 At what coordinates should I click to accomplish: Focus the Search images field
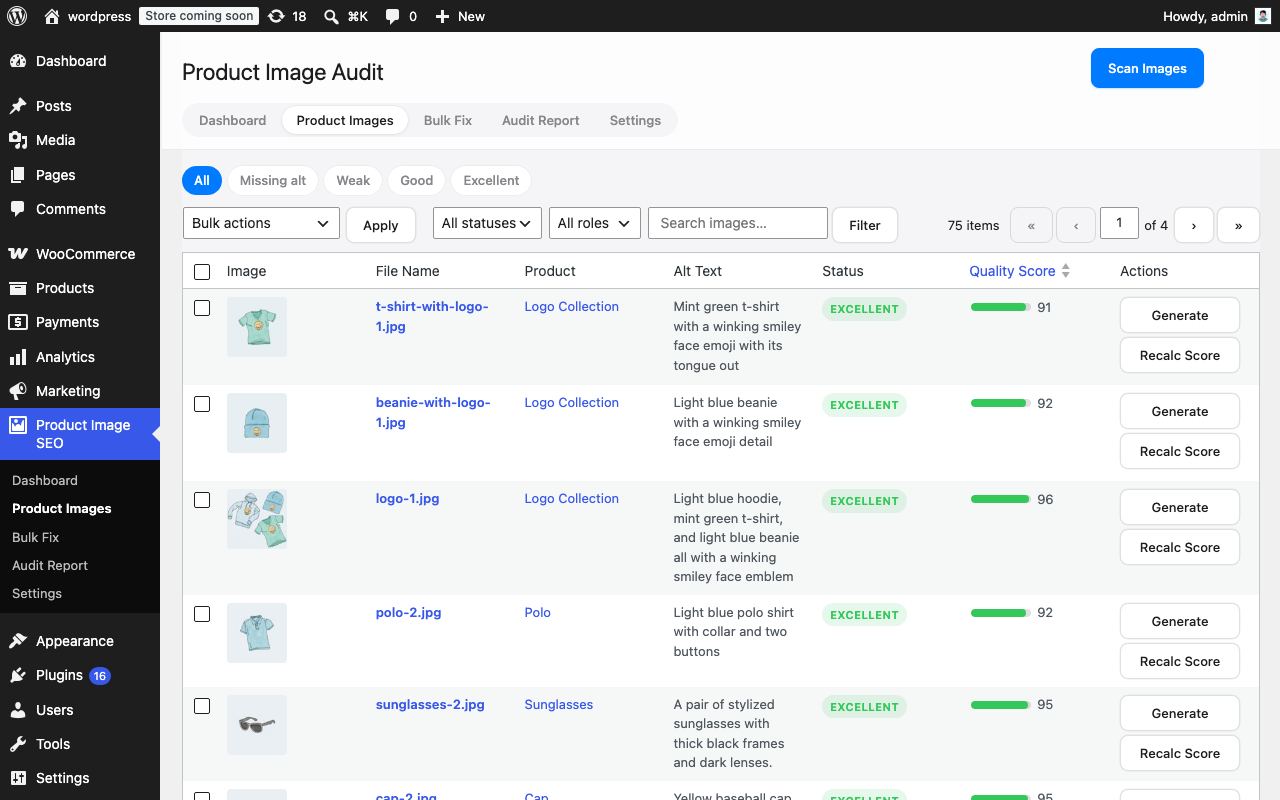[738, 223]
